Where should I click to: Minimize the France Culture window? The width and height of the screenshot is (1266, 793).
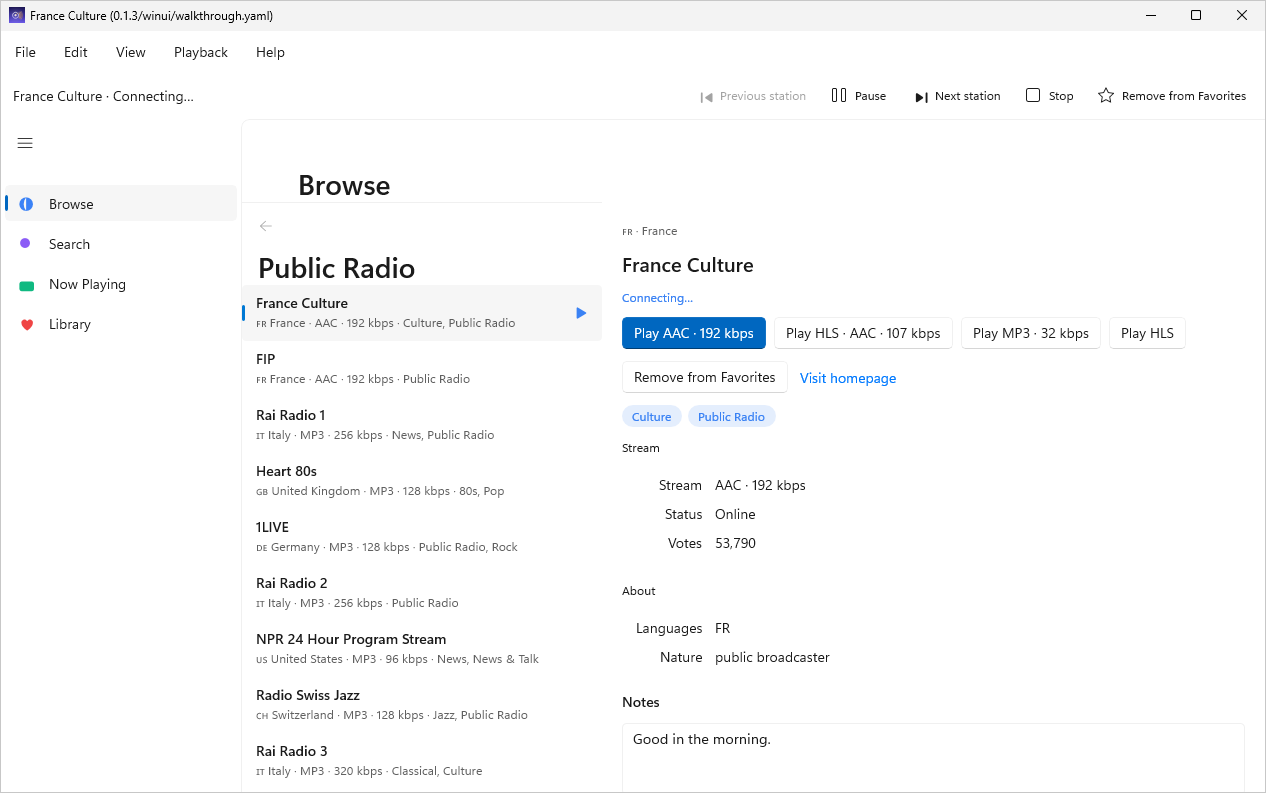pyautogui.click(x=1150, y=15)
